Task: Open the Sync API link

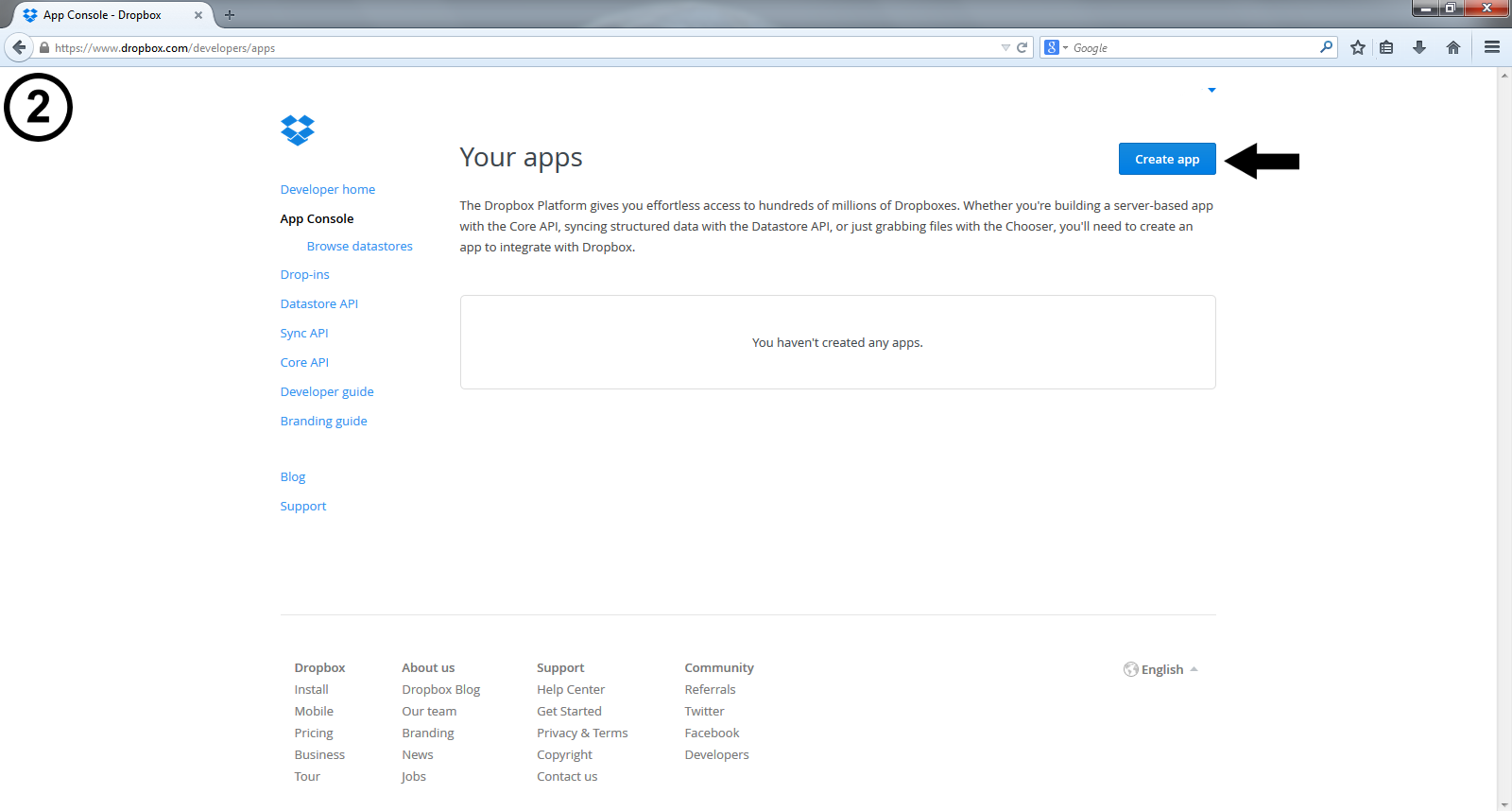Action: point(304,333)
